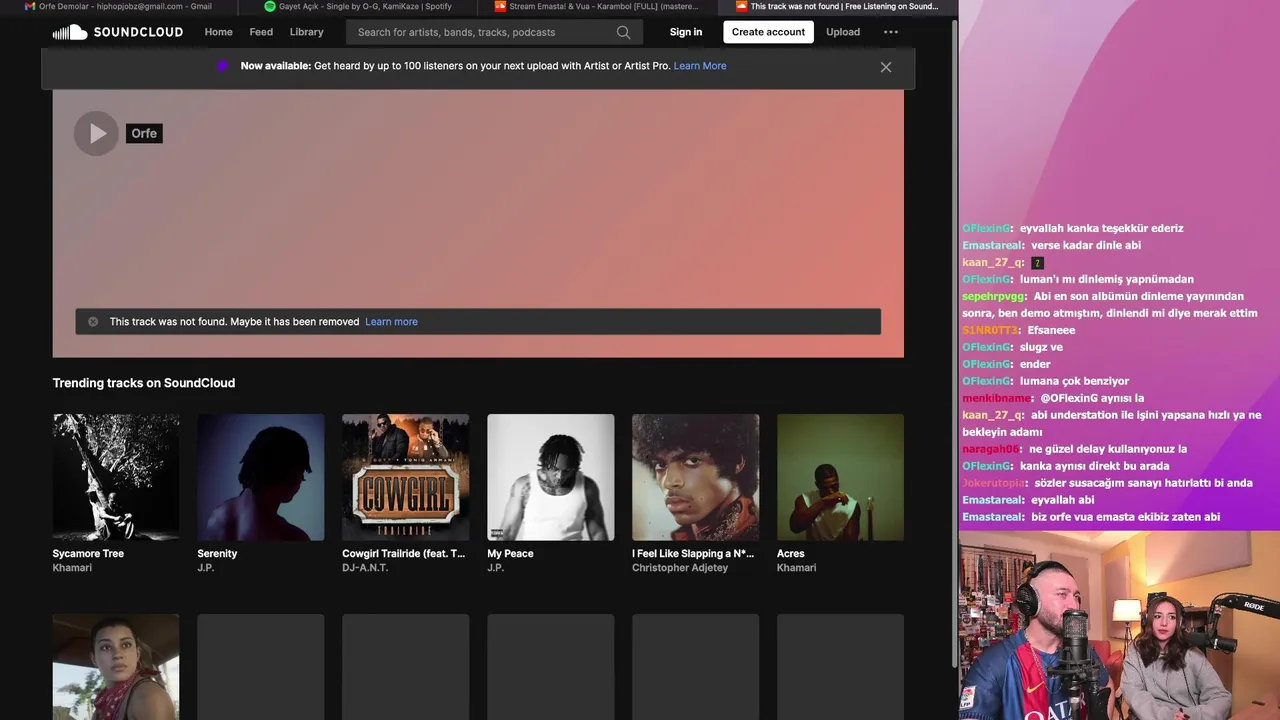
Task: Click chat username naragah06
Action: (x=991, y=449)
